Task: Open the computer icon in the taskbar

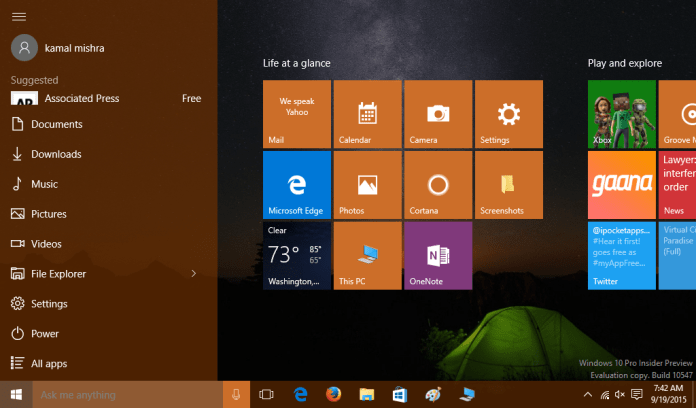Action: click(x=467, y=394)
